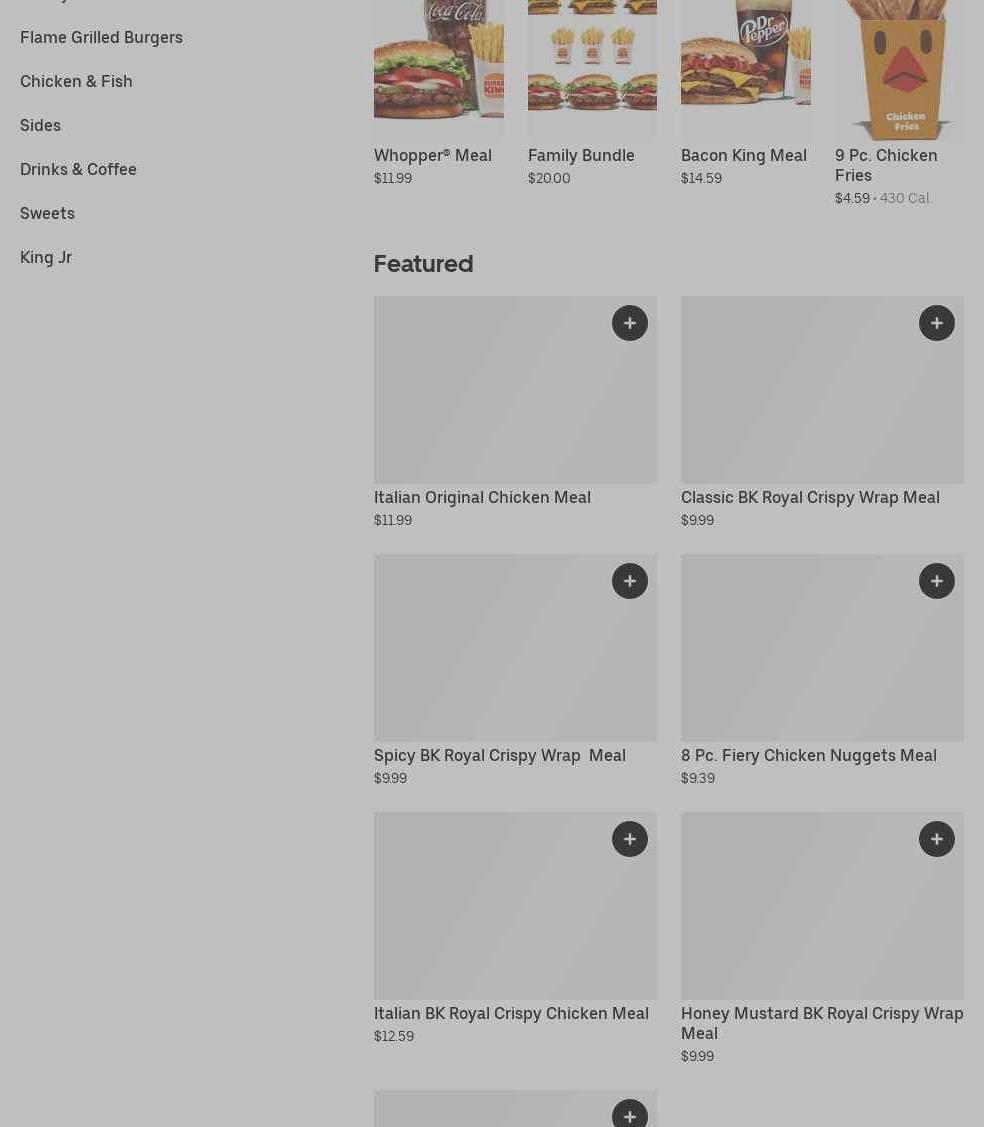Add Italian Original Chicken Meal with plus icon

630,323
